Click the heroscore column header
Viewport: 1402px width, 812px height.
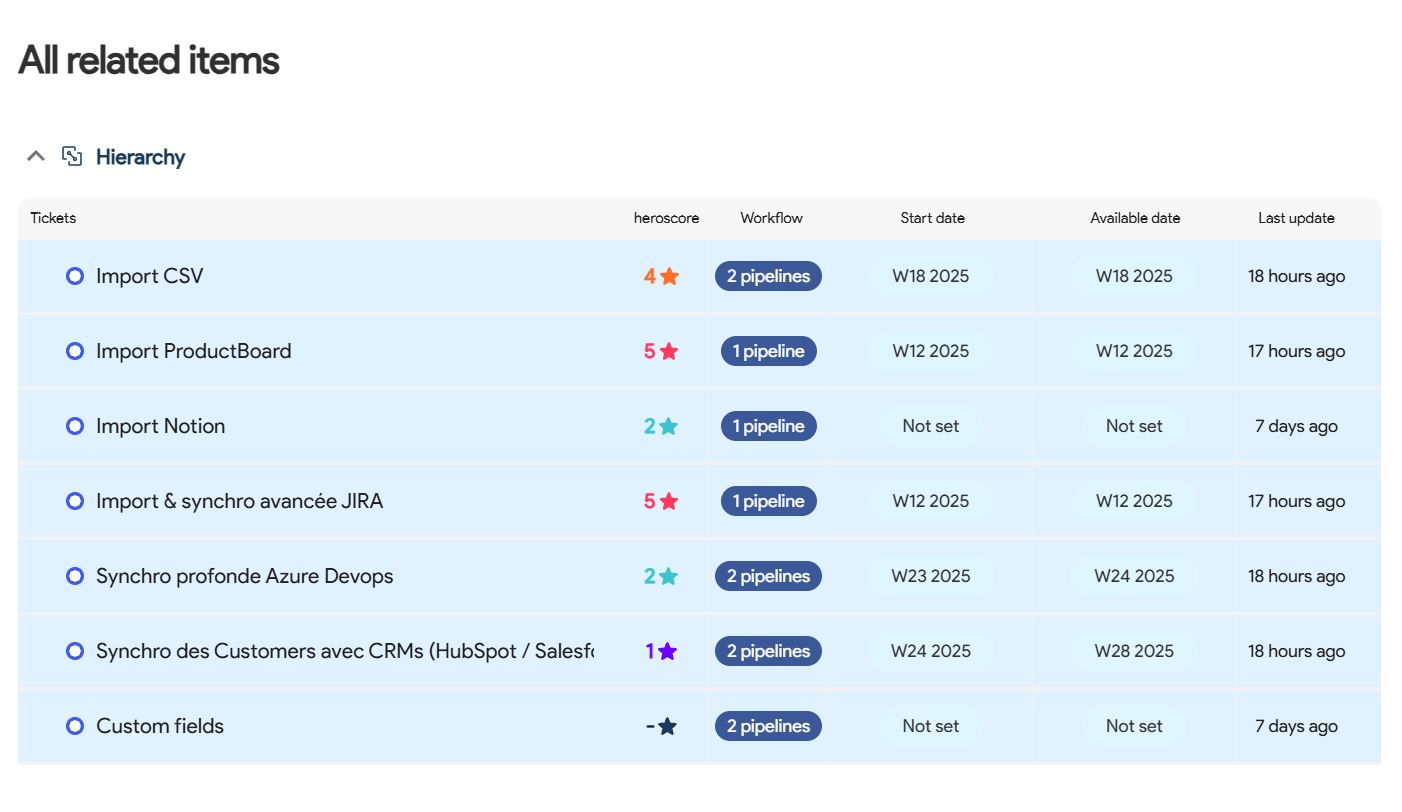[667, 218]
